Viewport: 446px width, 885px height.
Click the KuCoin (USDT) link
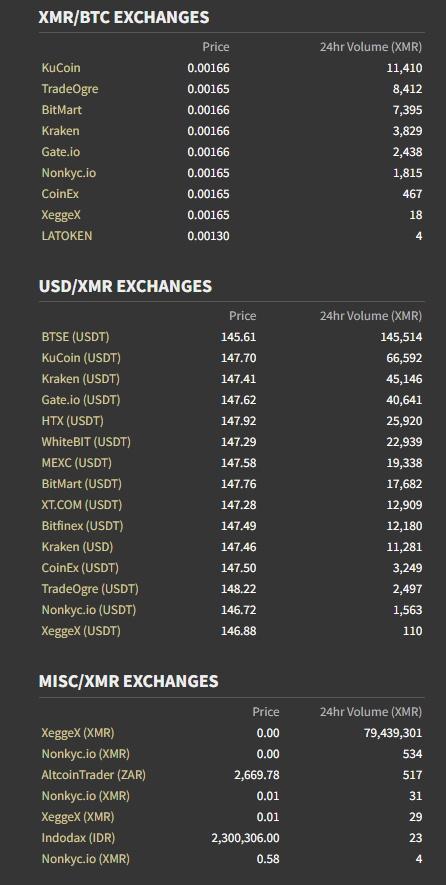81,358
